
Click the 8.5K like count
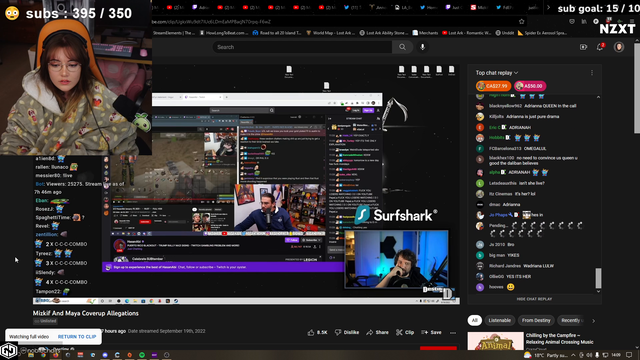(322, 332)
